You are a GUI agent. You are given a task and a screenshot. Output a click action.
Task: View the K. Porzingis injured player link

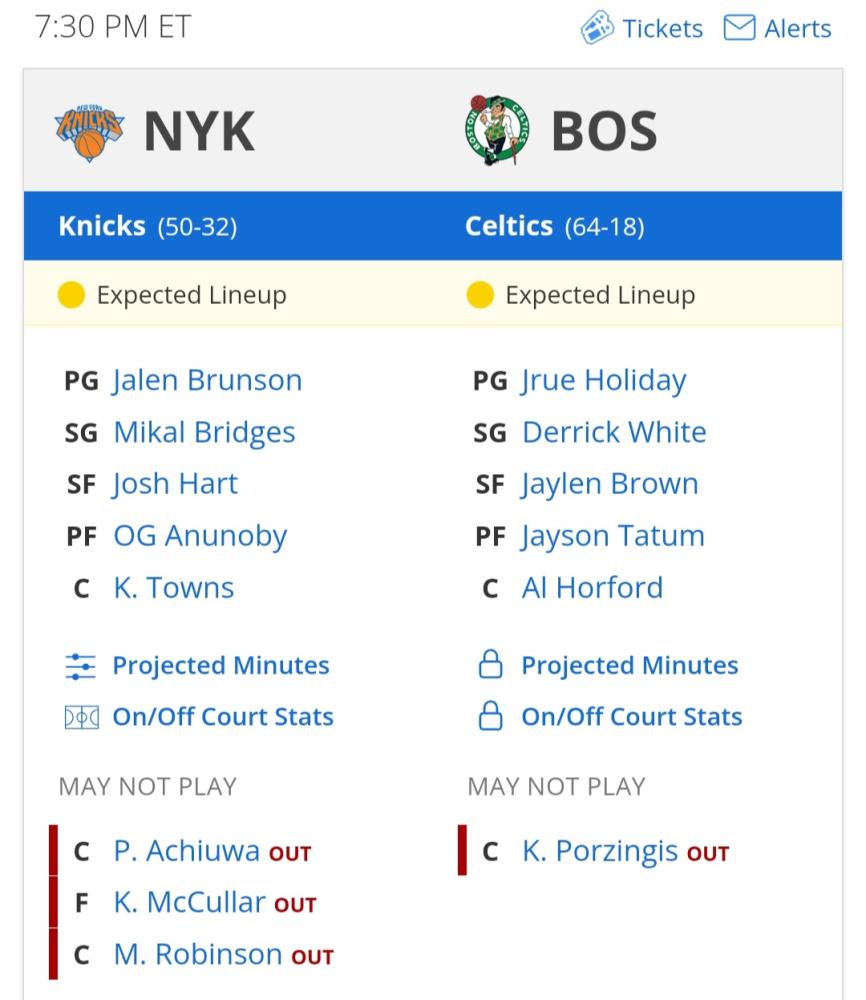coord(599,851)
